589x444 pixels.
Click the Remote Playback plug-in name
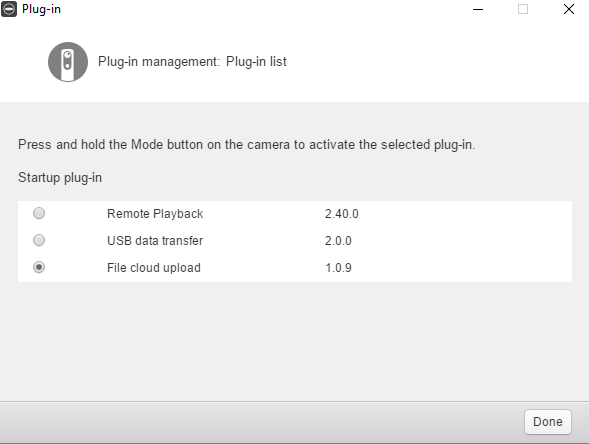coord(155,214)
